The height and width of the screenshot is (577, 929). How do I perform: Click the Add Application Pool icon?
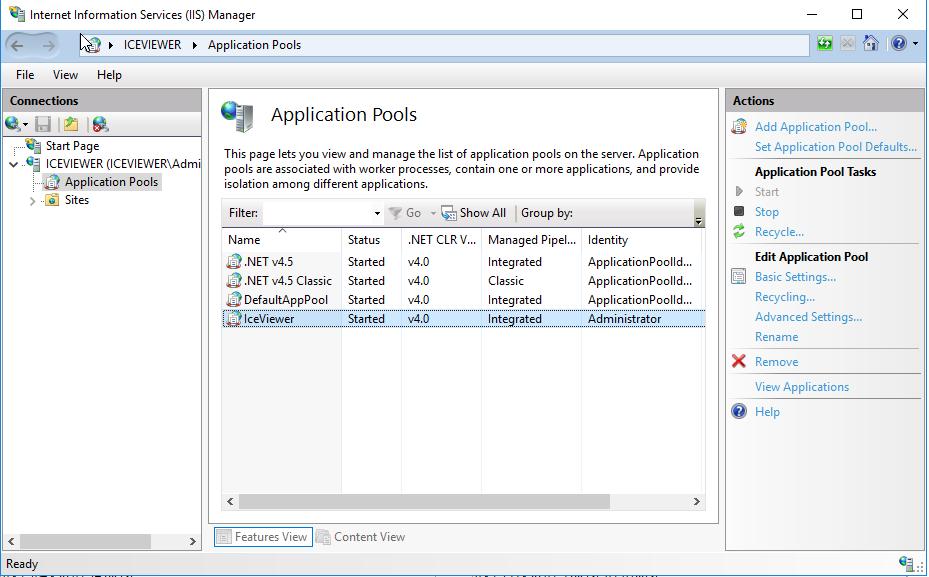[739, 127]
